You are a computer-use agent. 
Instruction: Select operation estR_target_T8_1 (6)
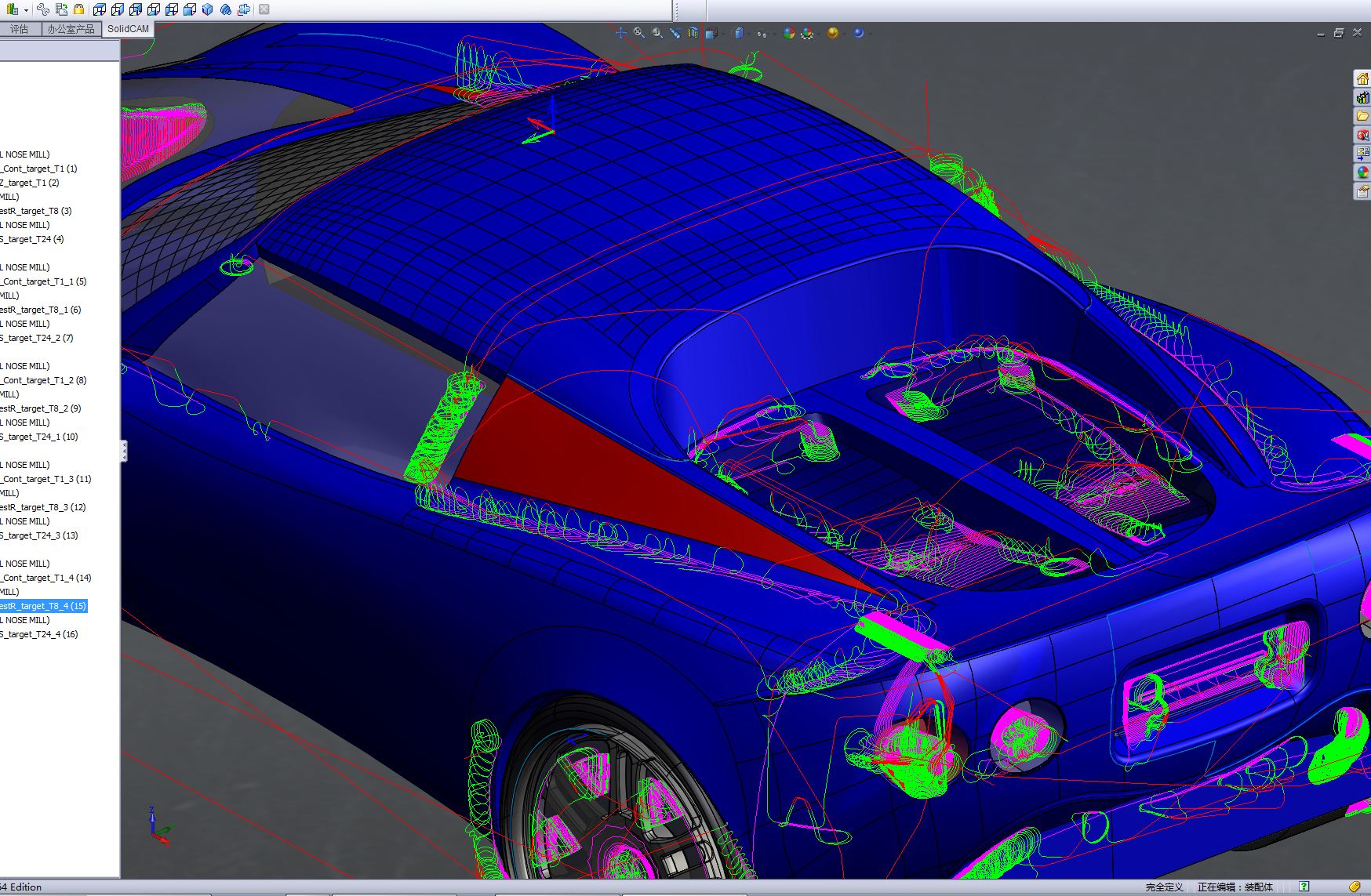point(41,310)
